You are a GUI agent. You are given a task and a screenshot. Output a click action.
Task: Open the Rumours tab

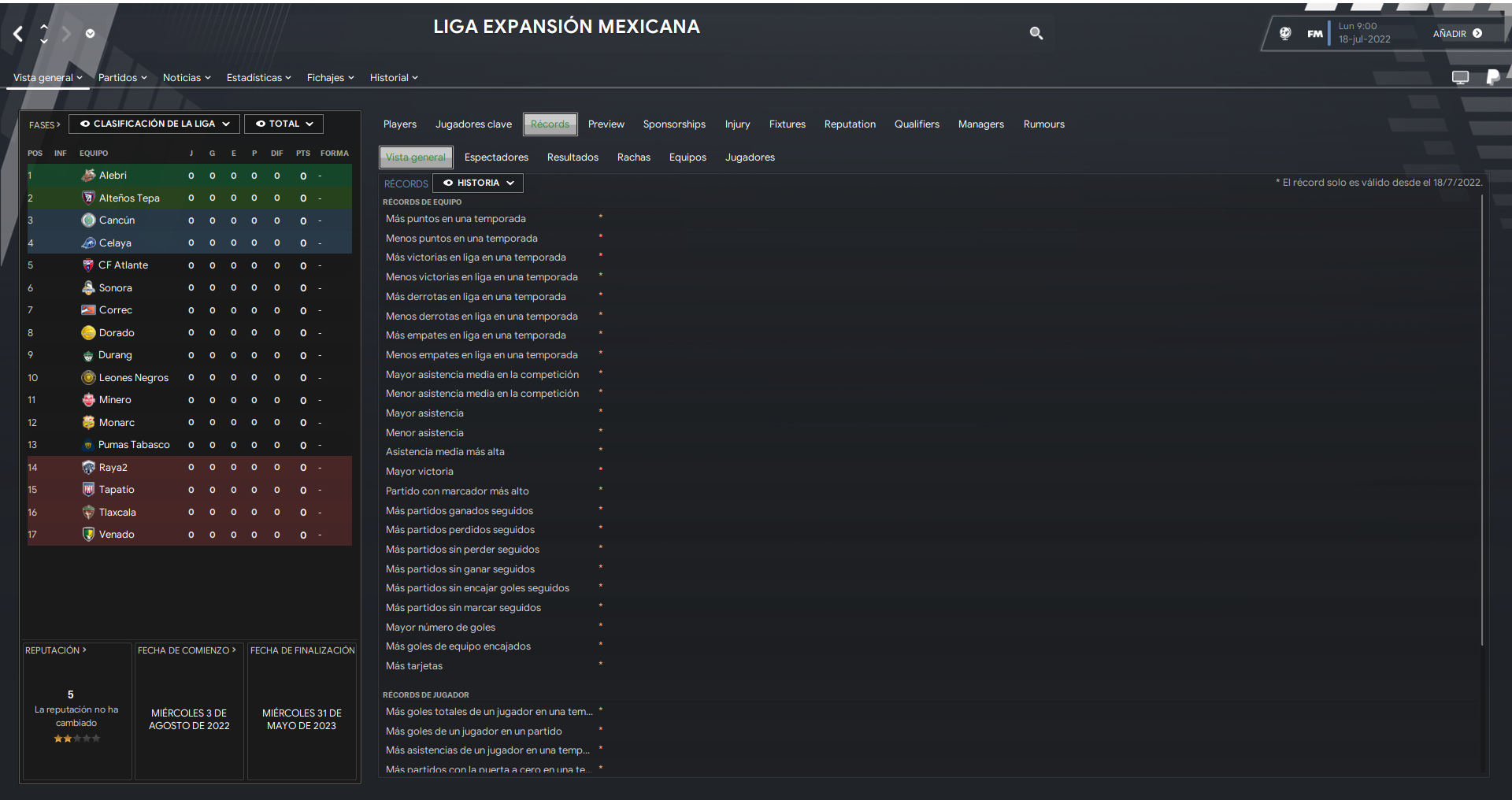(x=1043, y=124)
